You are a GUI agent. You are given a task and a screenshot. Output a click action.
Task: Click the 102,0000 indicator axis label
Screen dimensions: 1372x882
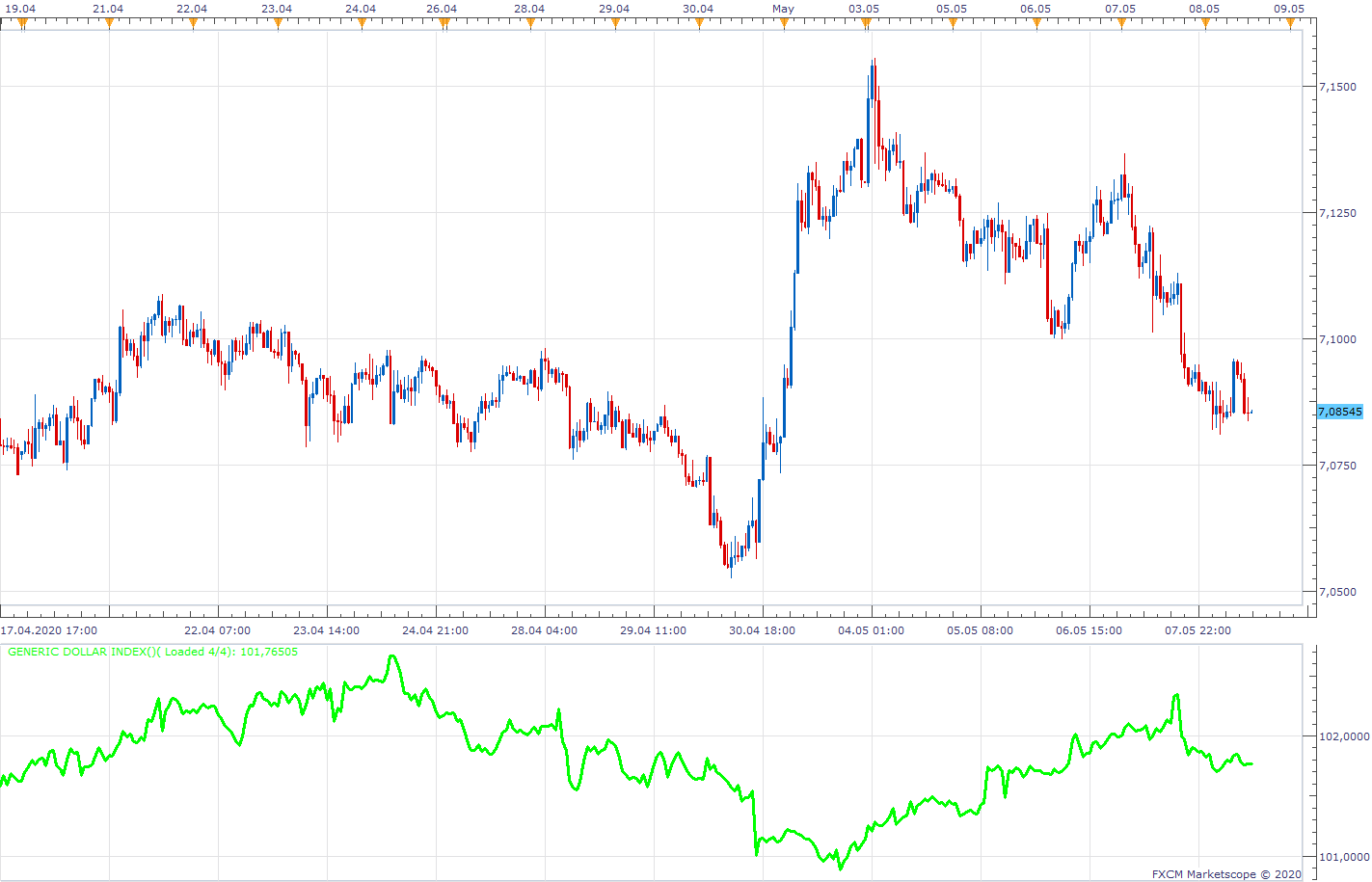(x=1344, y=736)
